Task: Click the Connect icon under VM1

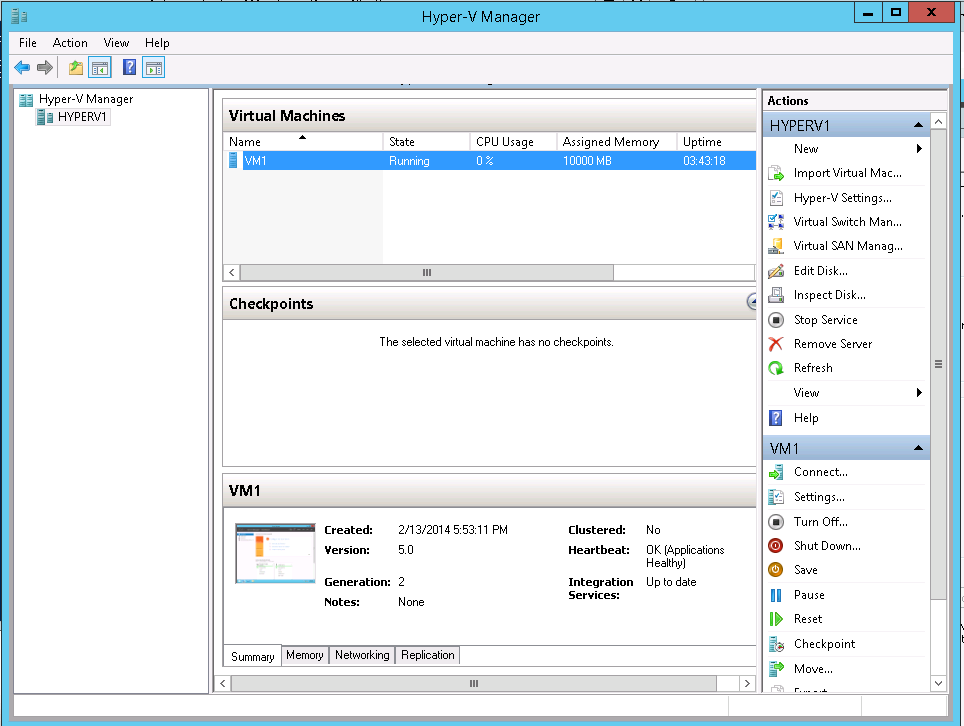Action: click(x=776, y=472)
